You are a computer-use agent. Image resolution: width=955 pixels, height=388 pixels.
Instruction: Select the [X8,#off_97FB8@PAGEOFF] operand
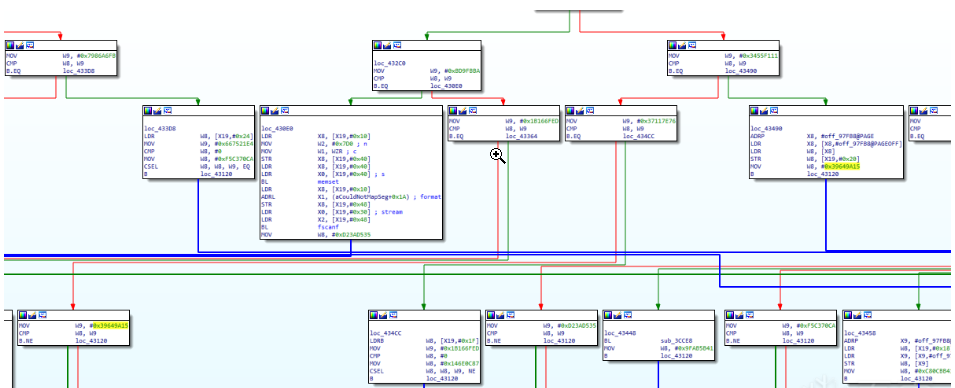click(862, 144)
